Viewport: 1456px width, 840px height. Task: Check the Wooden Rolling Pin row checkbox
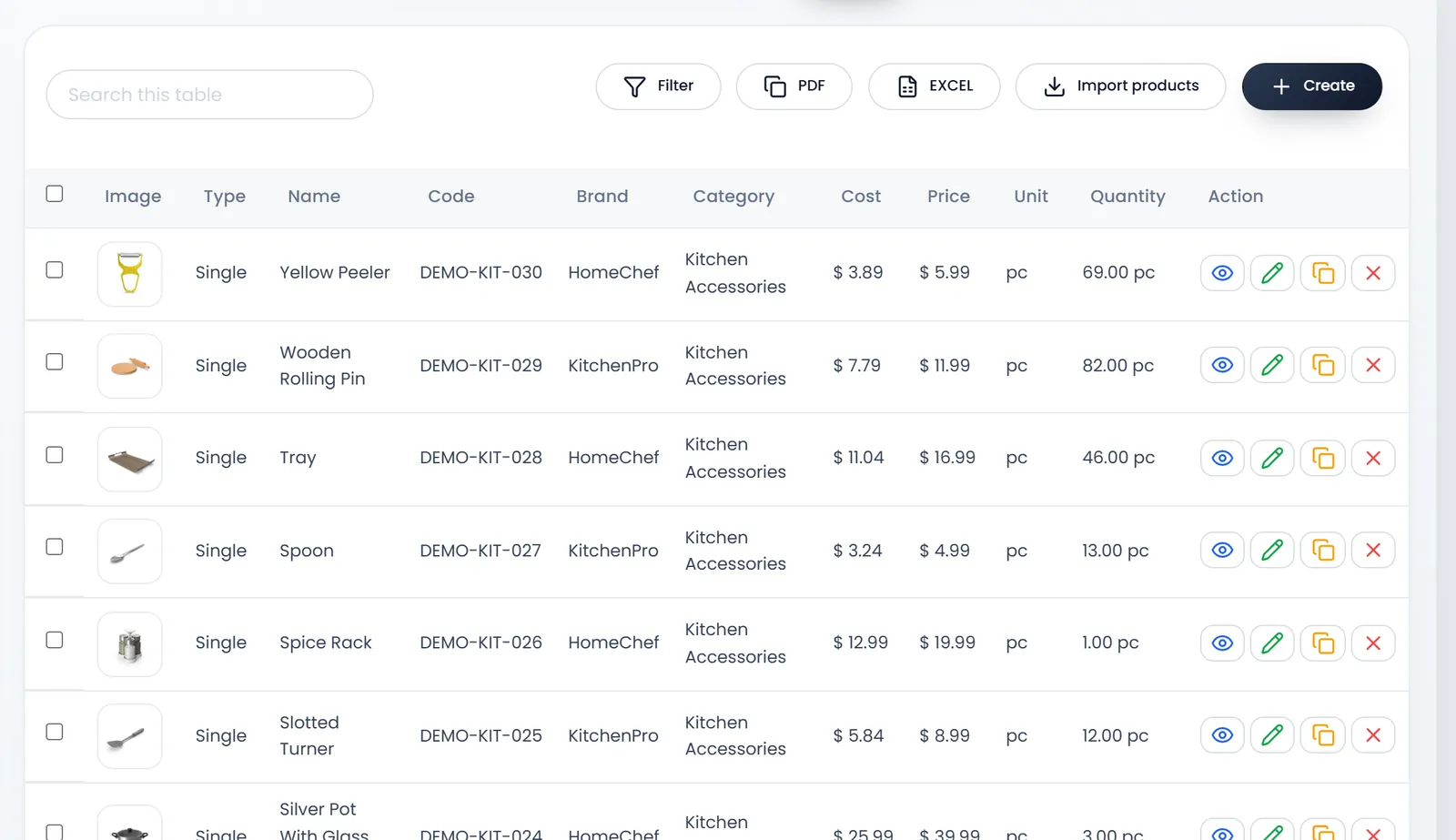[x=55, y=362]
